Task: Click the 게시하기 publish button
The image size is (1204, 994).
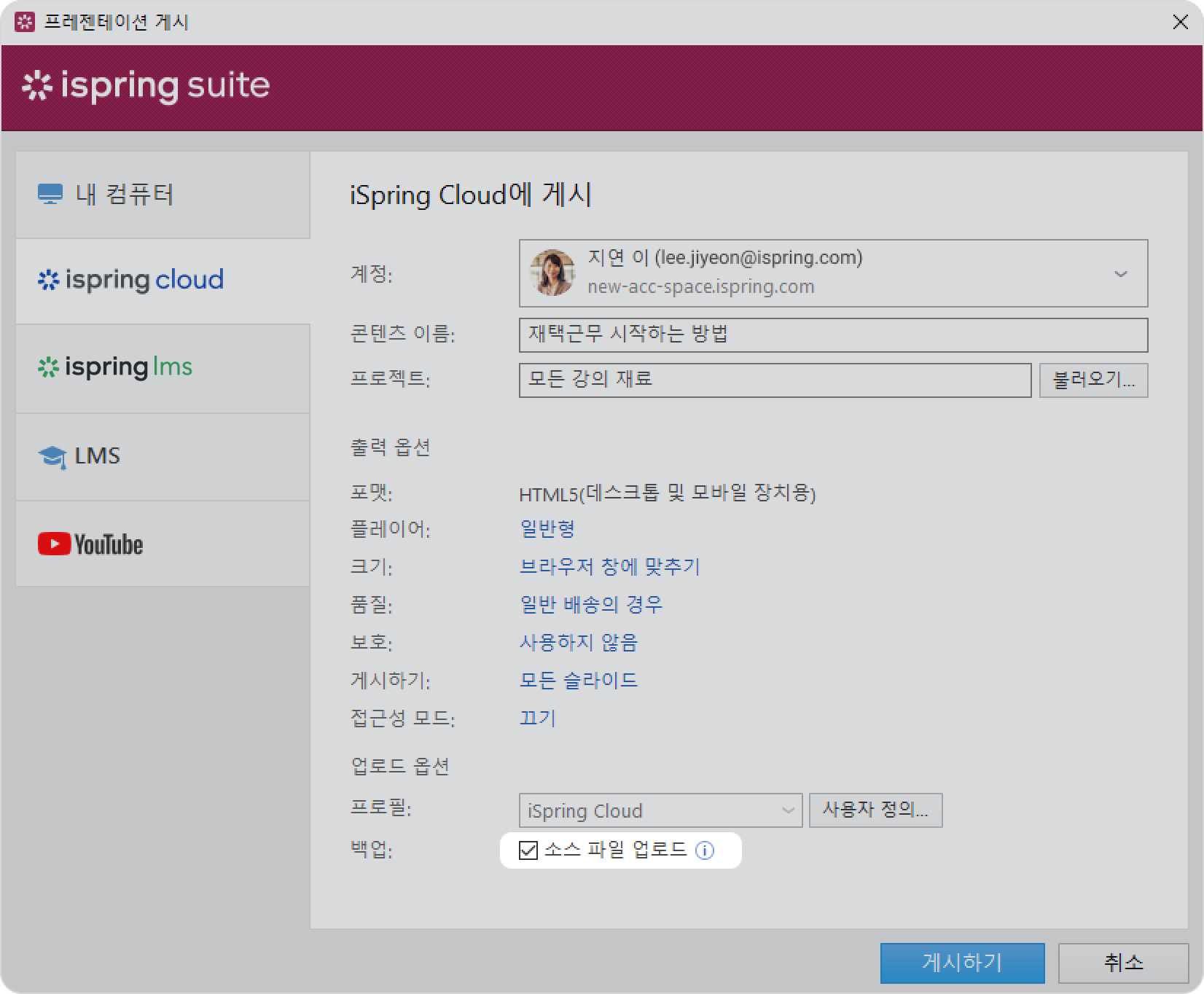Action: point(961,963)
